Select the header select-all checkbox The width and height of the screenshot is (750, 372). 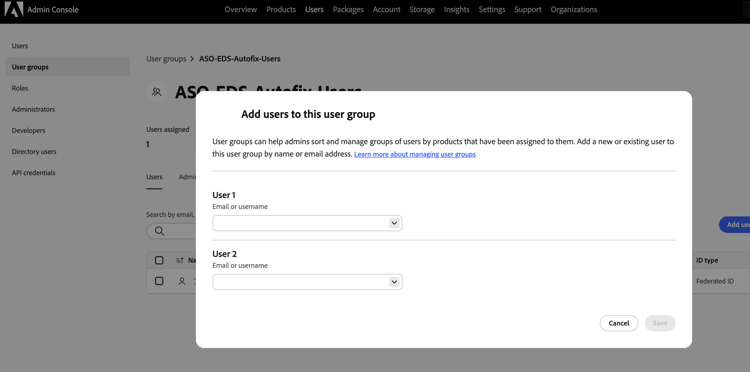pos(159,261)
